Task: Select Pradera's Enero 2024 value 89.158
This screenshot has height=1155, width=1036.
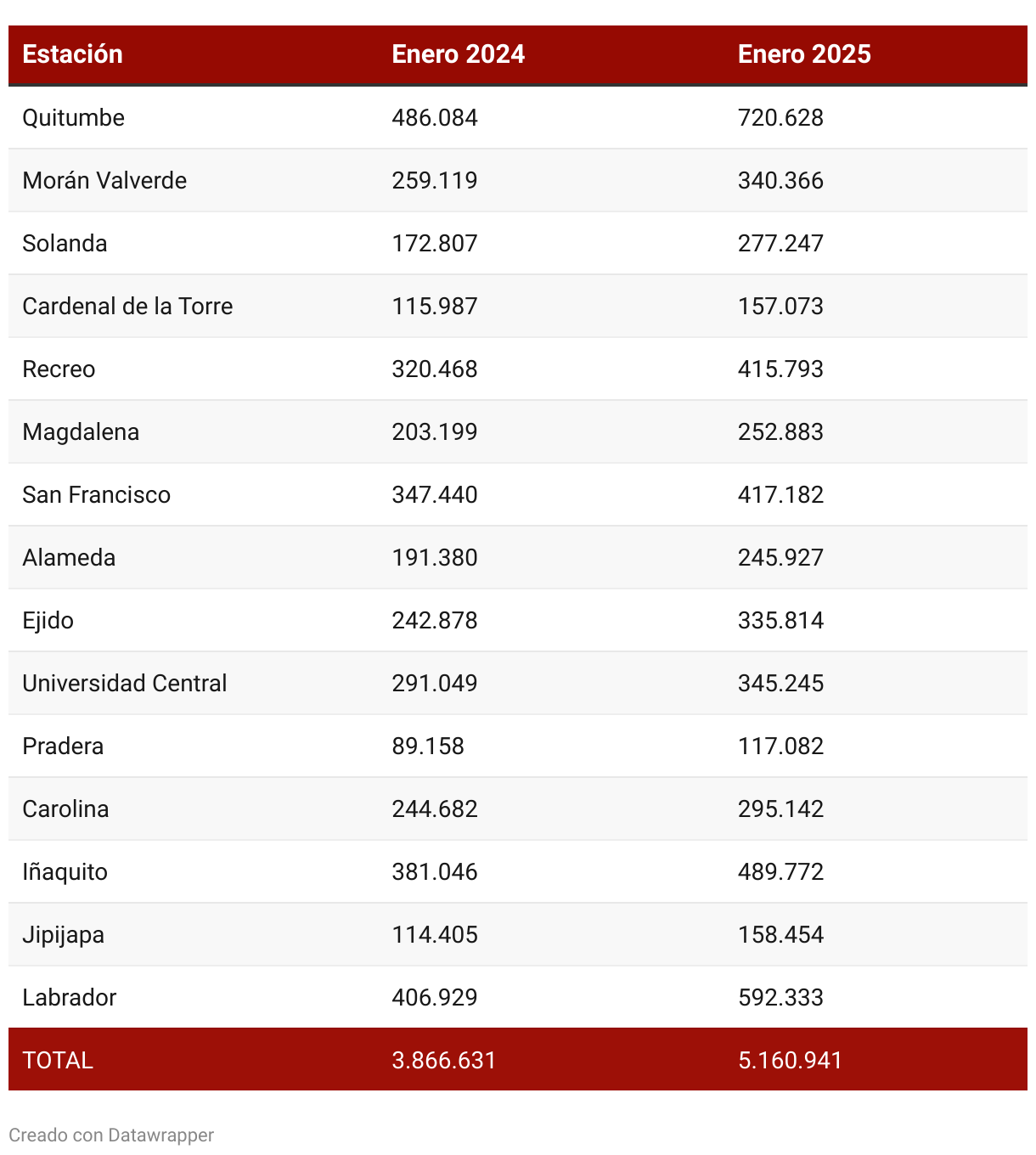Action: [x=428, y=746]
